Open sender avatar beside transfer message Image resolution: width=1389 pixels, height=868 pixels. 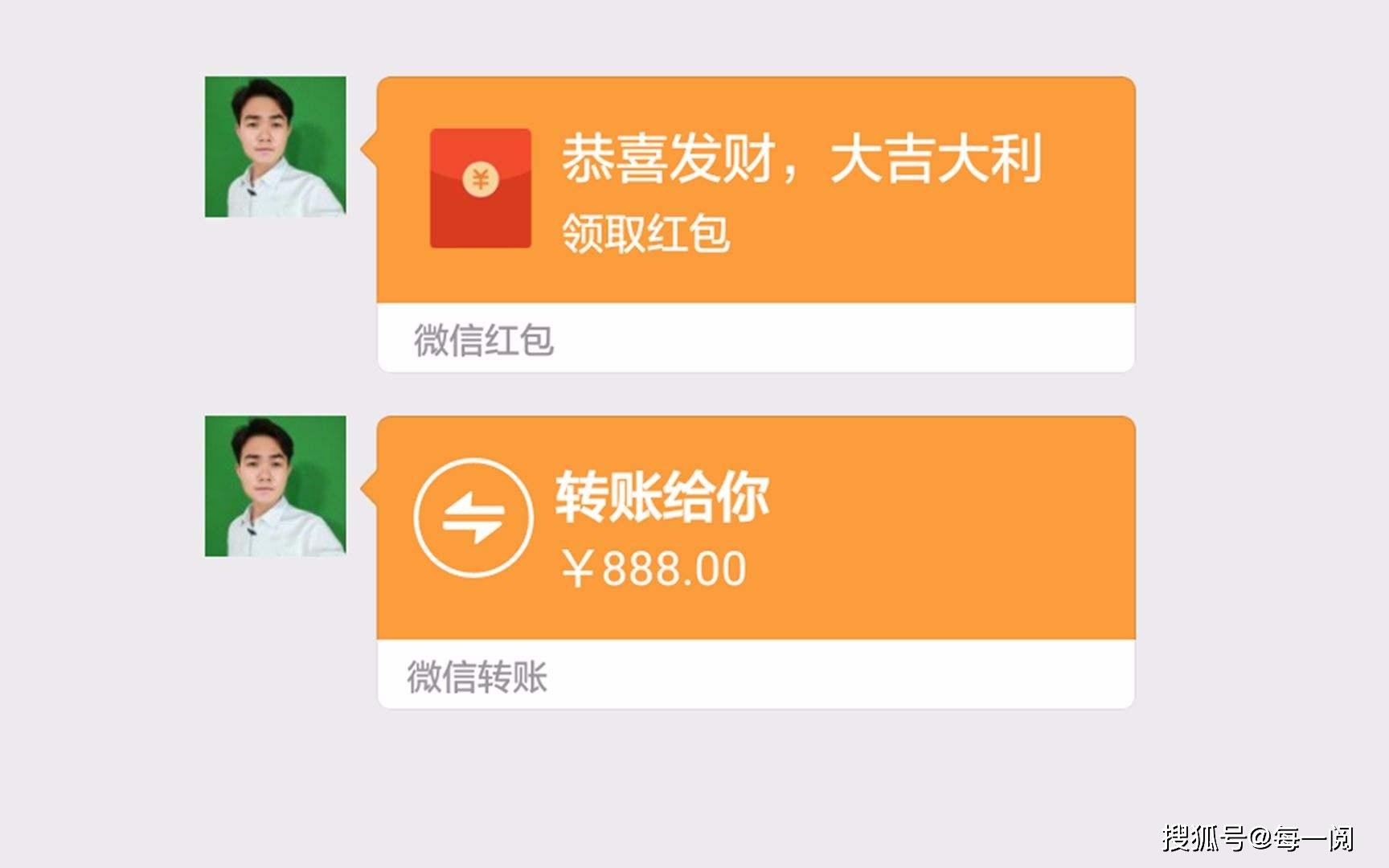pos(276,485)
